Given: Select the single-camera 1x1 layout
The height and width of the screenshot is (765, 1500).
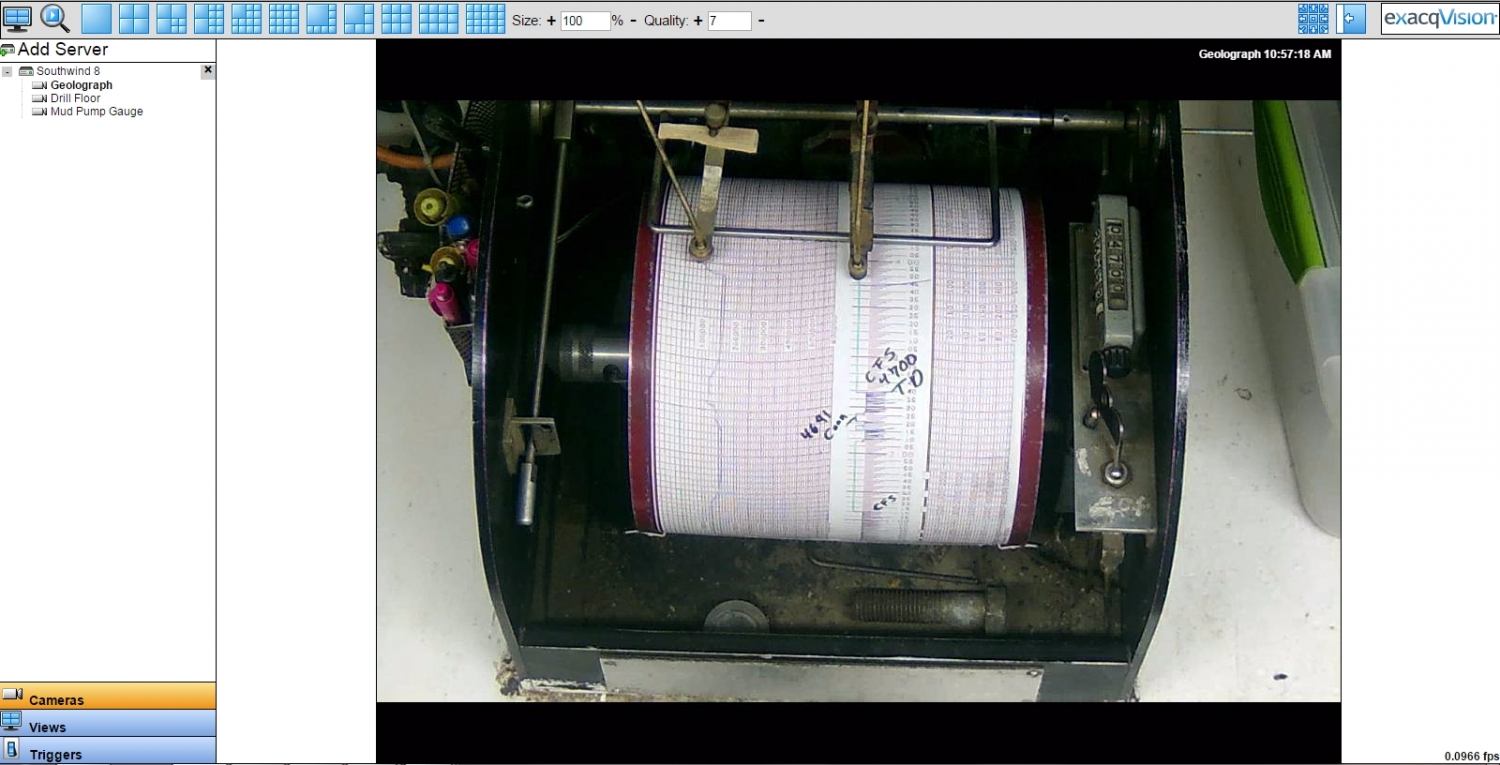Looking at the screenshot, I should click(96, 18).
